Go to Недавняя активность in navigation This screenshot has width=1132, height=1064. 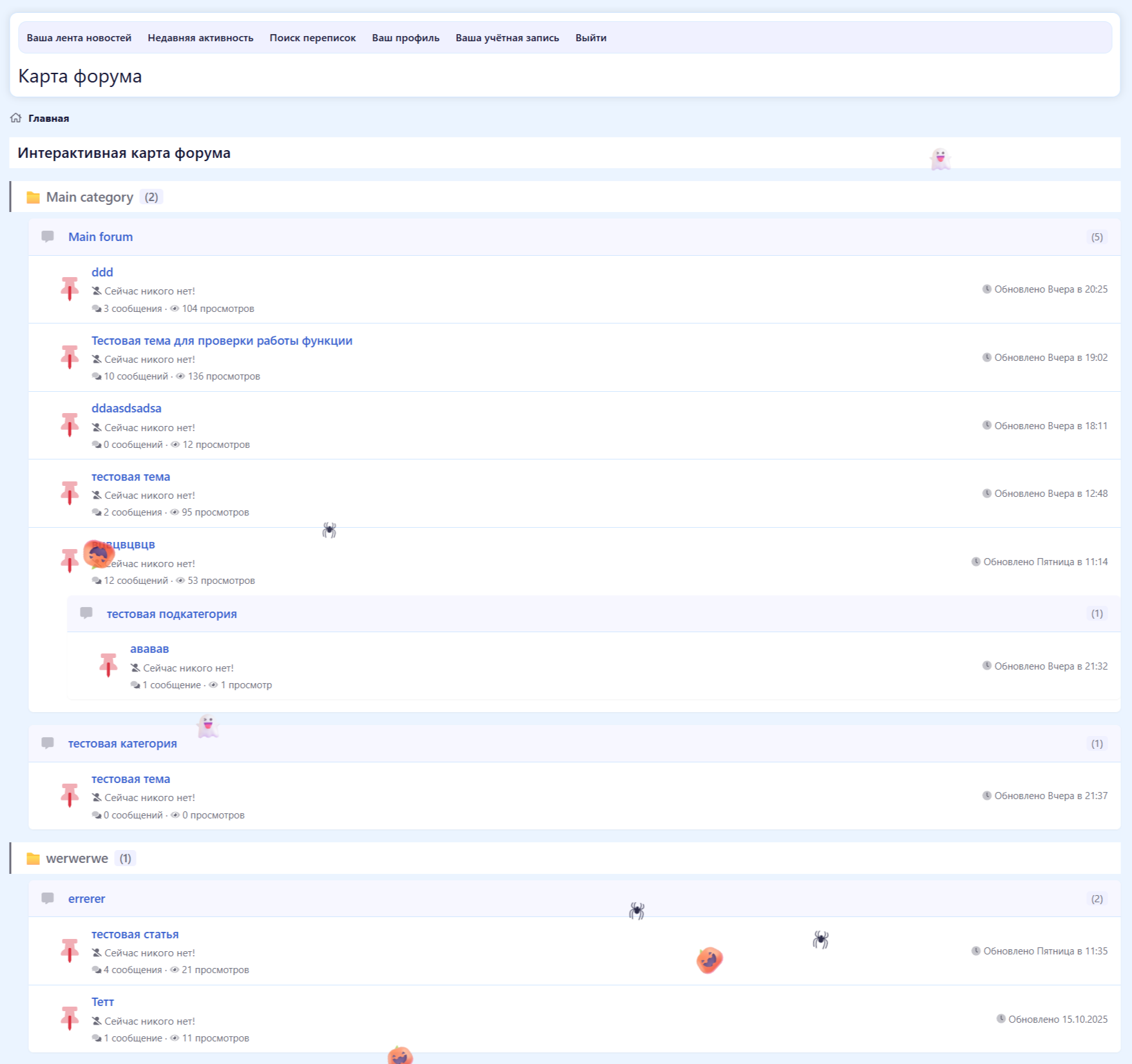point(200,38)
